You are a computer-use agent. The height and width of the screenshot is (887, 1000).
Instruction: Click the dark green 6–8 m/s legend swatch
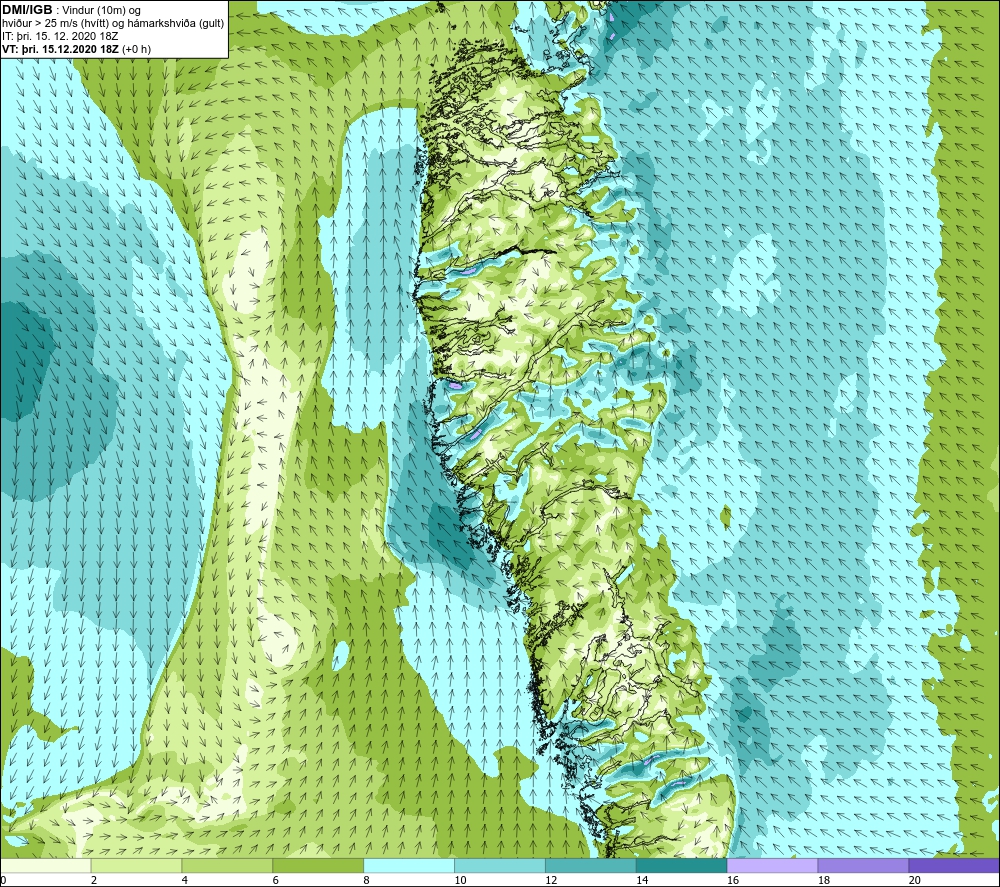point(318,865)
